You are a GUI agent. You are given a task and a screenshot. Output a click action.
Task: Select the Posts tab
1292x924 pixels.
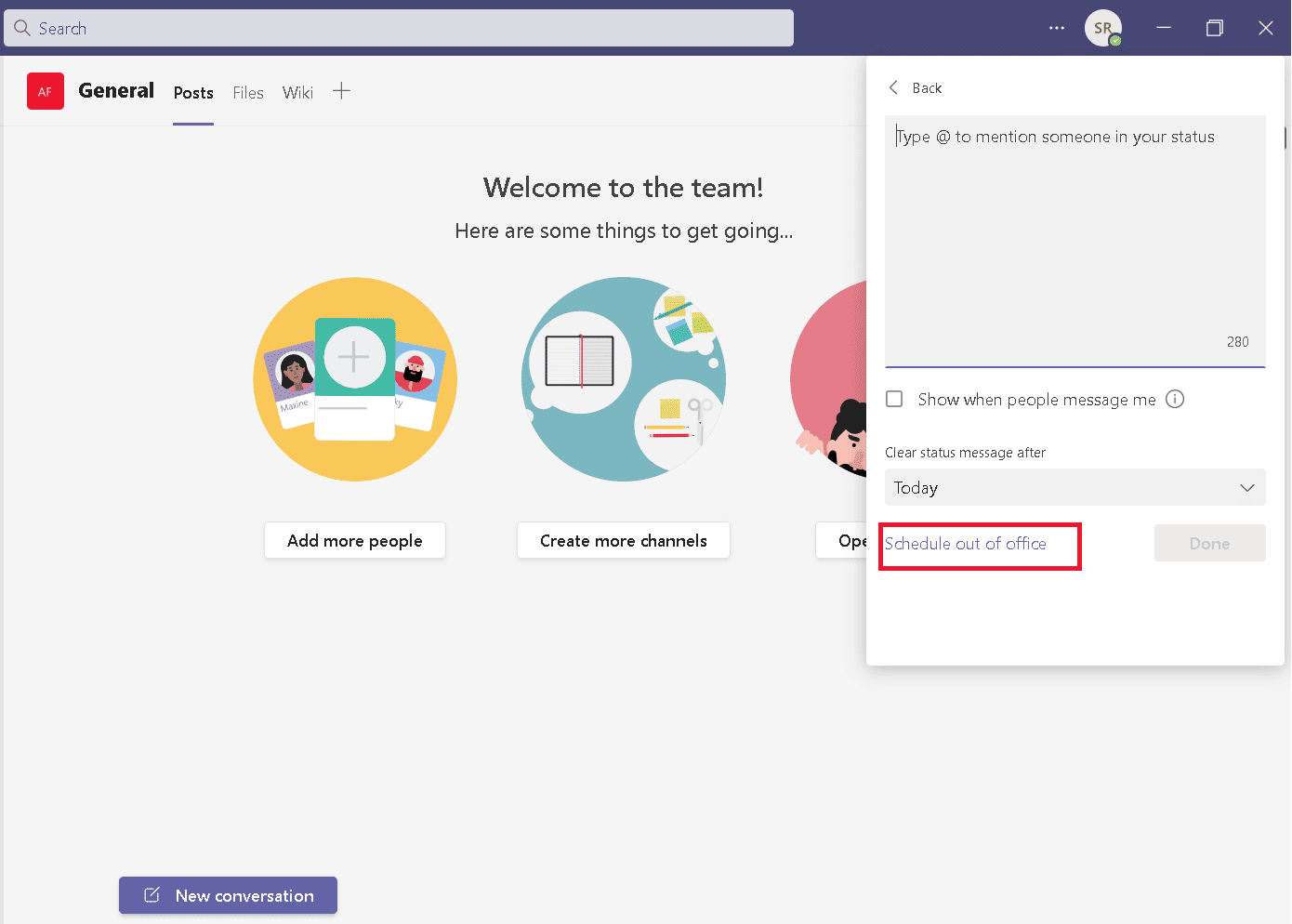(193, 93)
